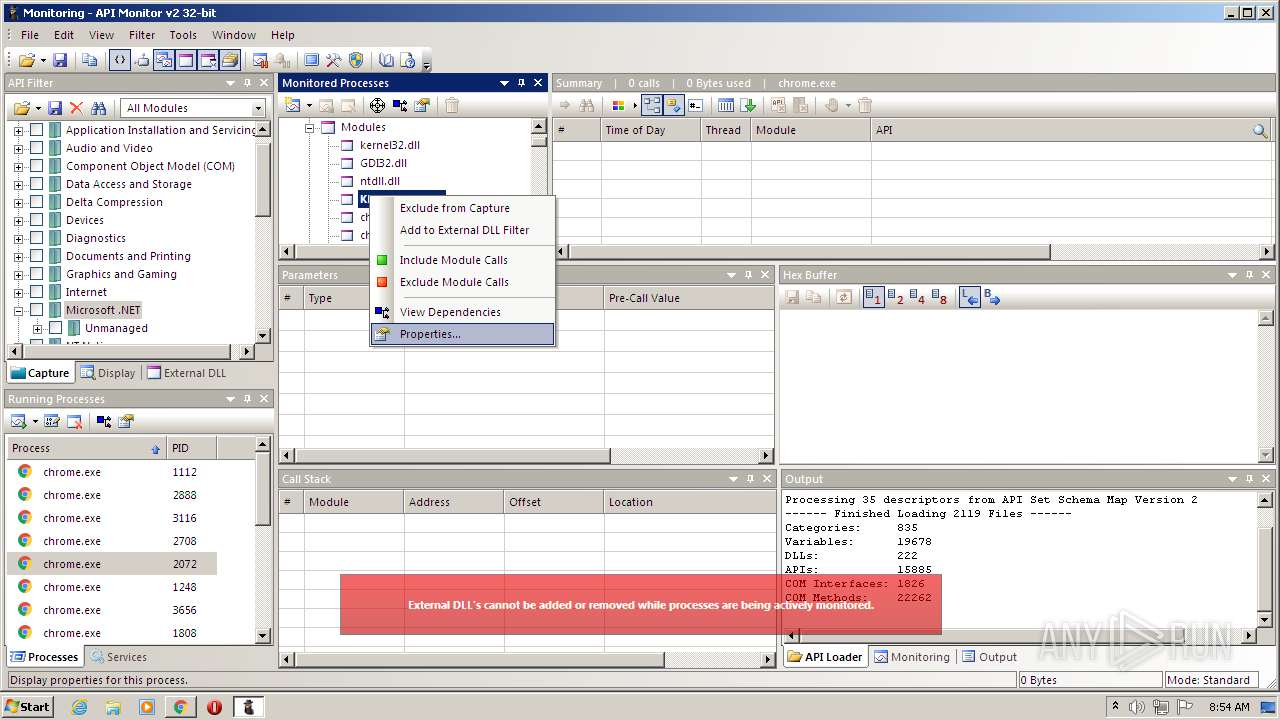Viewport: 1280px width, 720px height.
Task: Click the terminate process red X icon in Running Processes
Action: [x=74, y=421]
